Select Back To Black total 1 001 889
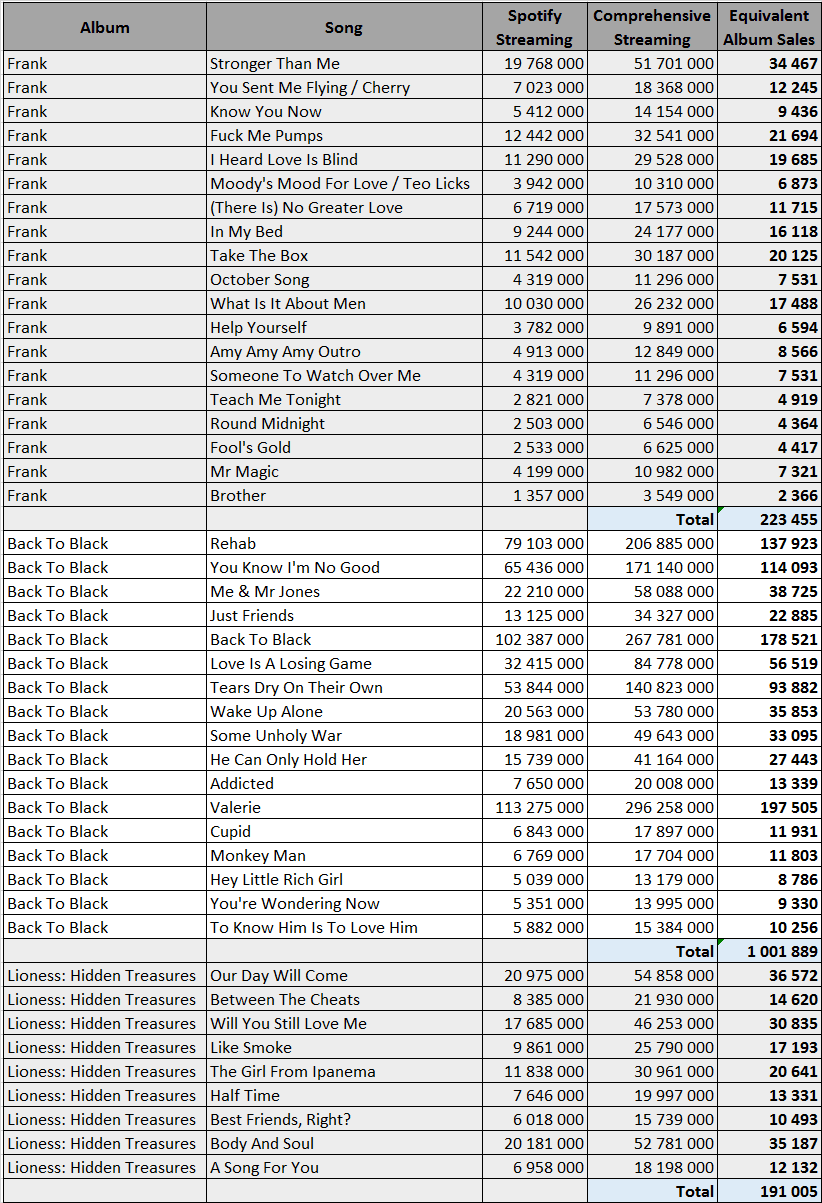The height and width of the screenshot is (1203, 822). pos(769,951)
